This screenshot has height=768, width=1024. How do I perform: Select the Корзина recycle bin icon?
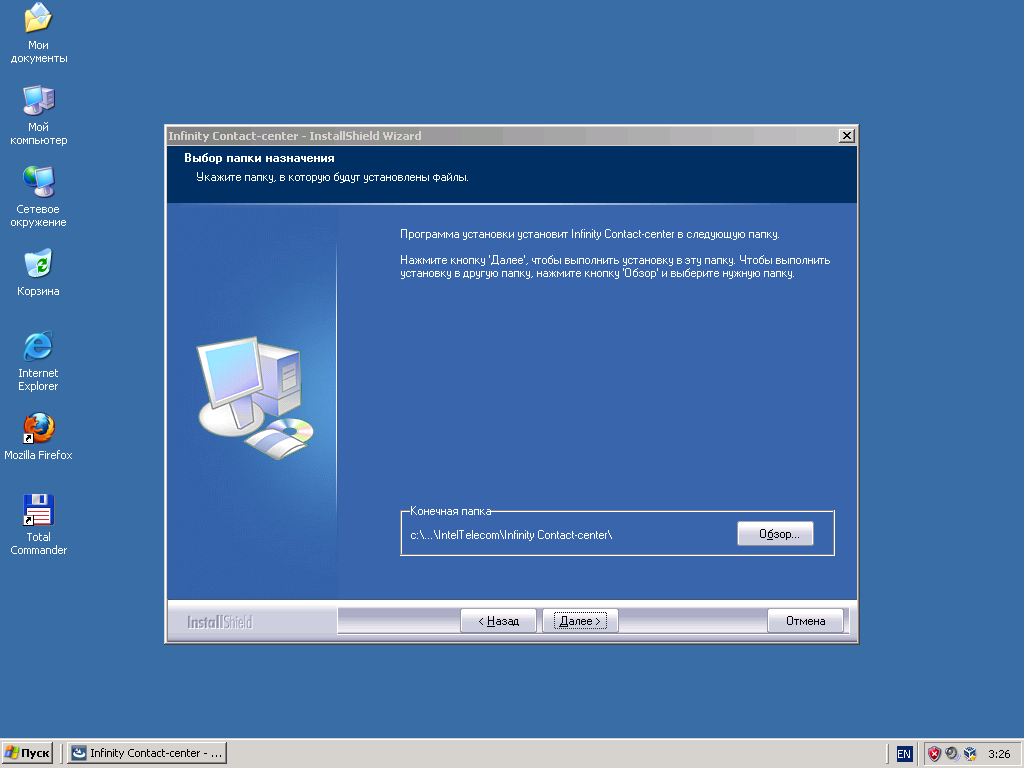pos(38,273)
